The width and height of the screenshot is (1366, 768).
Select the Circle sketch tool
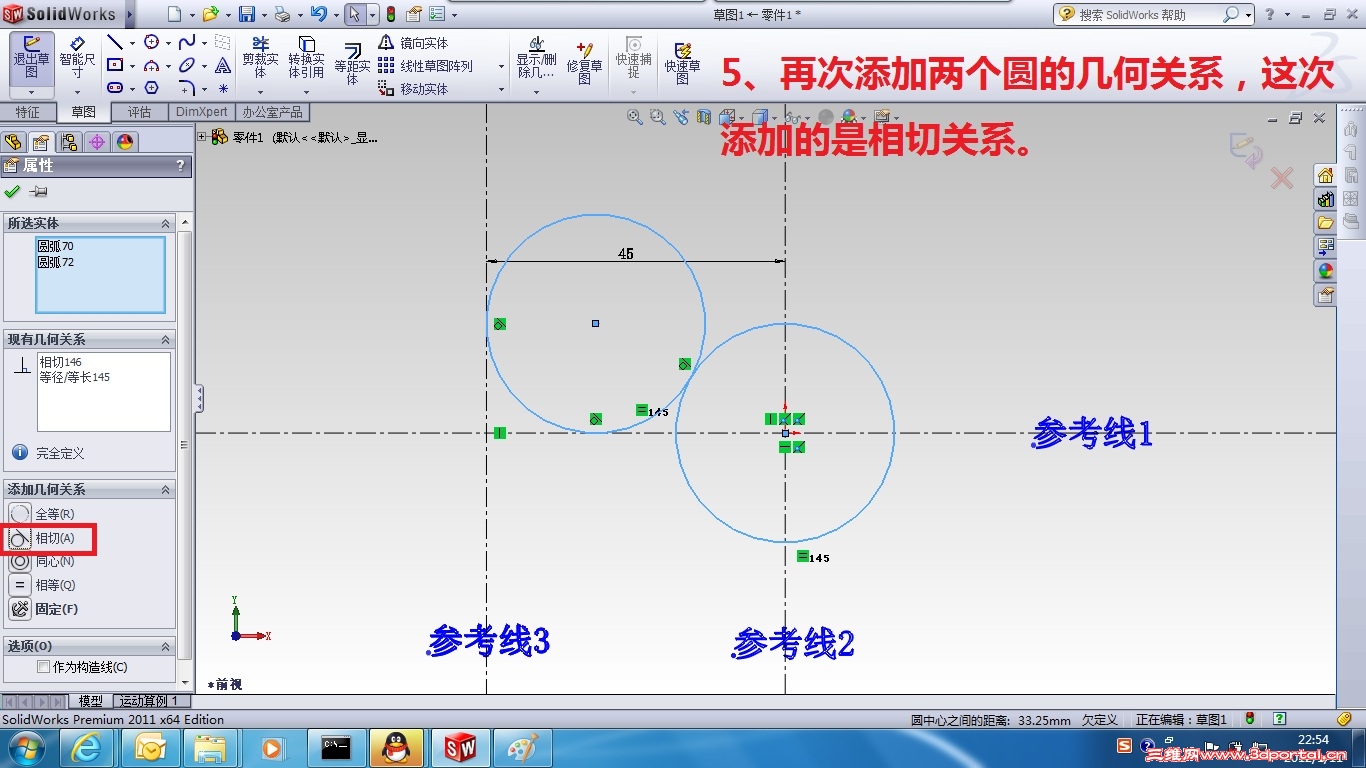(x=151, y=42)
